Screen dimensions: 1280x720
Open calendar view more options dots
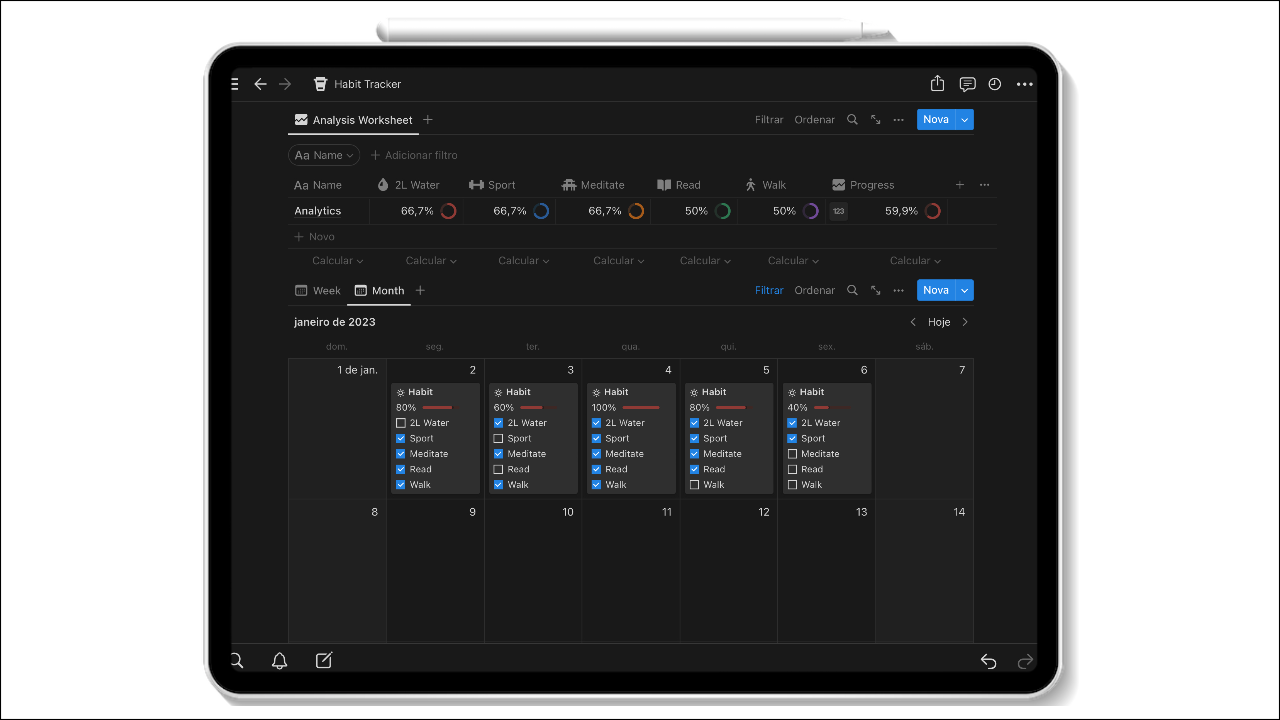point(898,290)
